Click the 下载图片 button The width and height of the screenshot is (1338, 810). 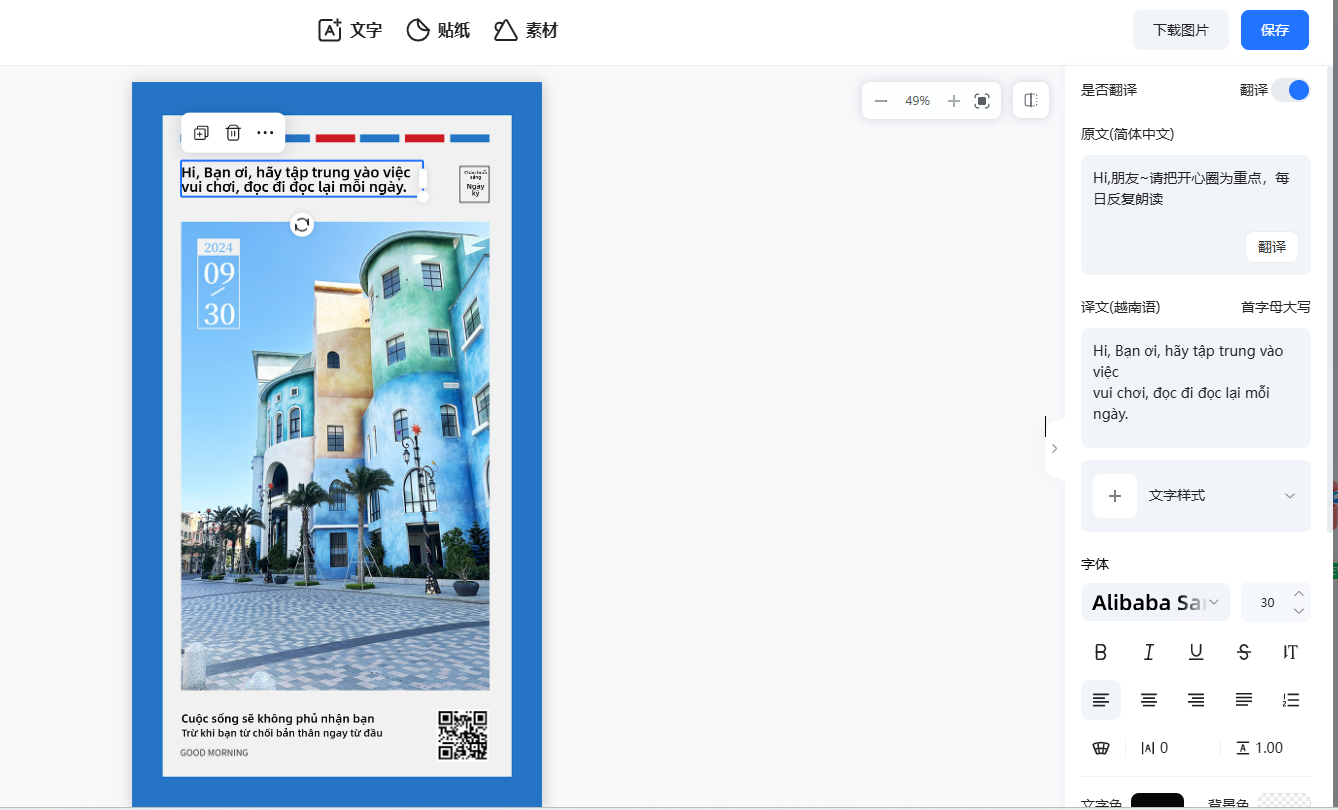1180,30
